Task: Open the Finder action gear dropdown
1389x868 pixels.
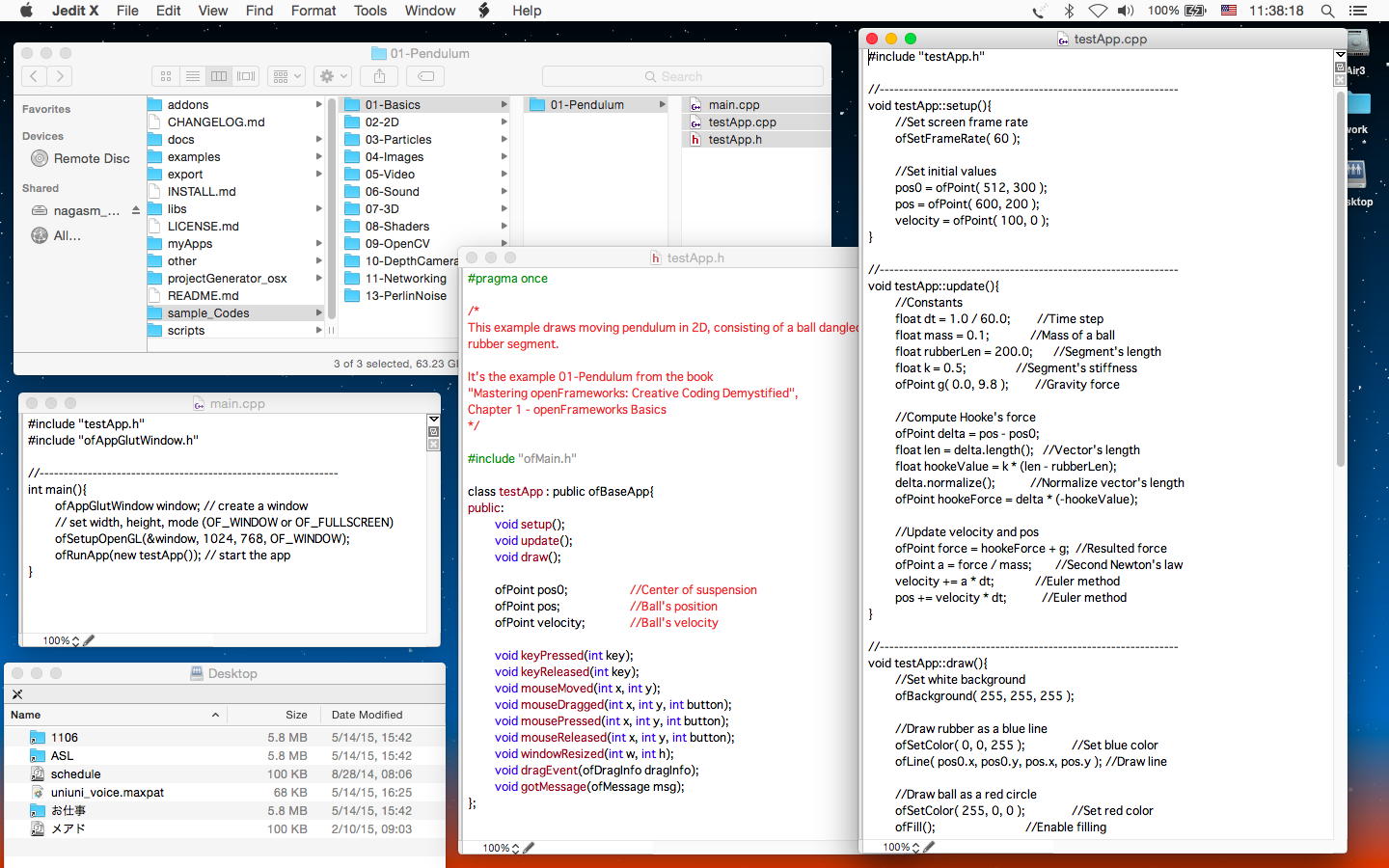Action: [x=334, y=76]
